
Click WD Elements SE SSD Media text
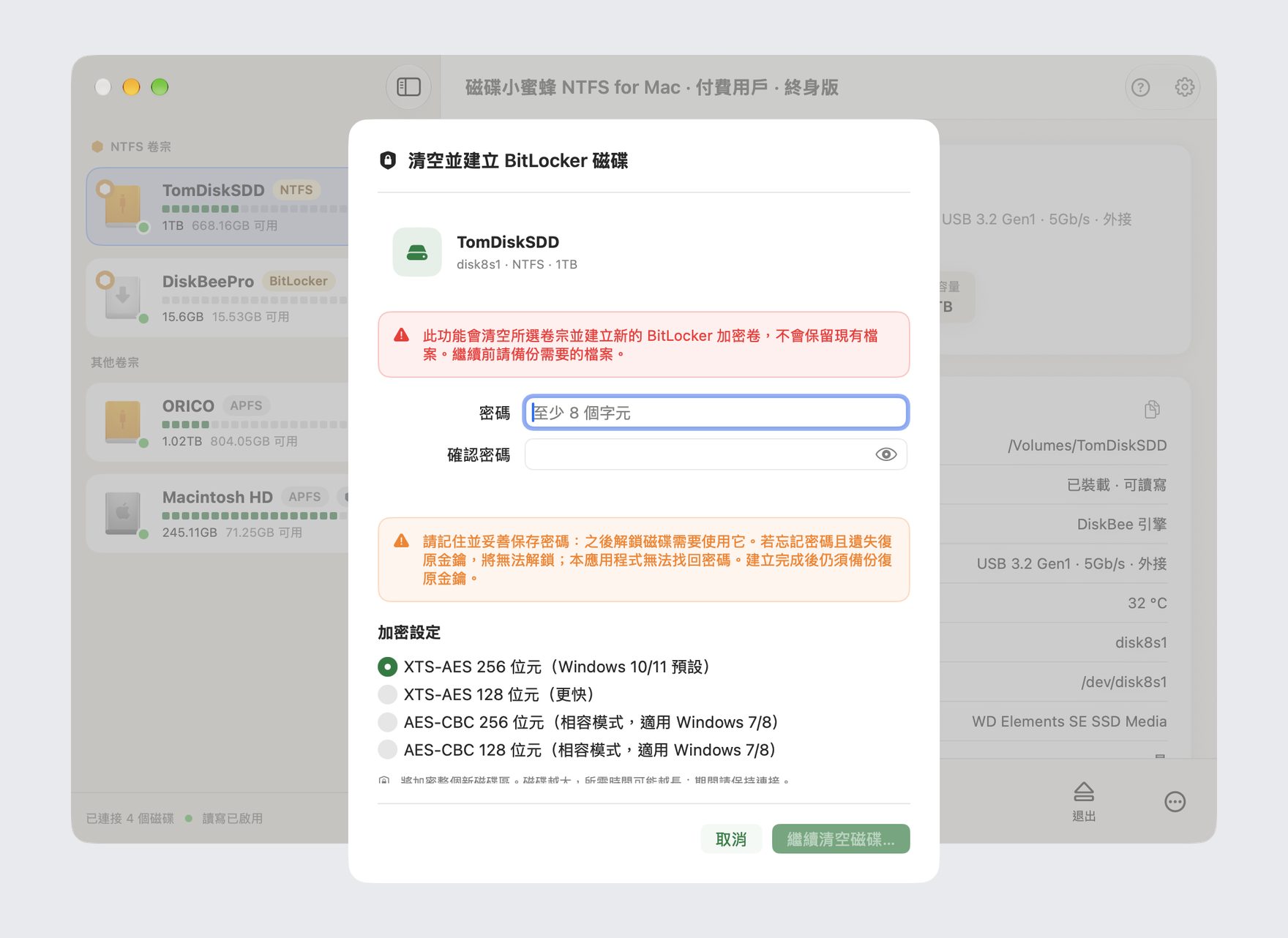click(1069, 722)
